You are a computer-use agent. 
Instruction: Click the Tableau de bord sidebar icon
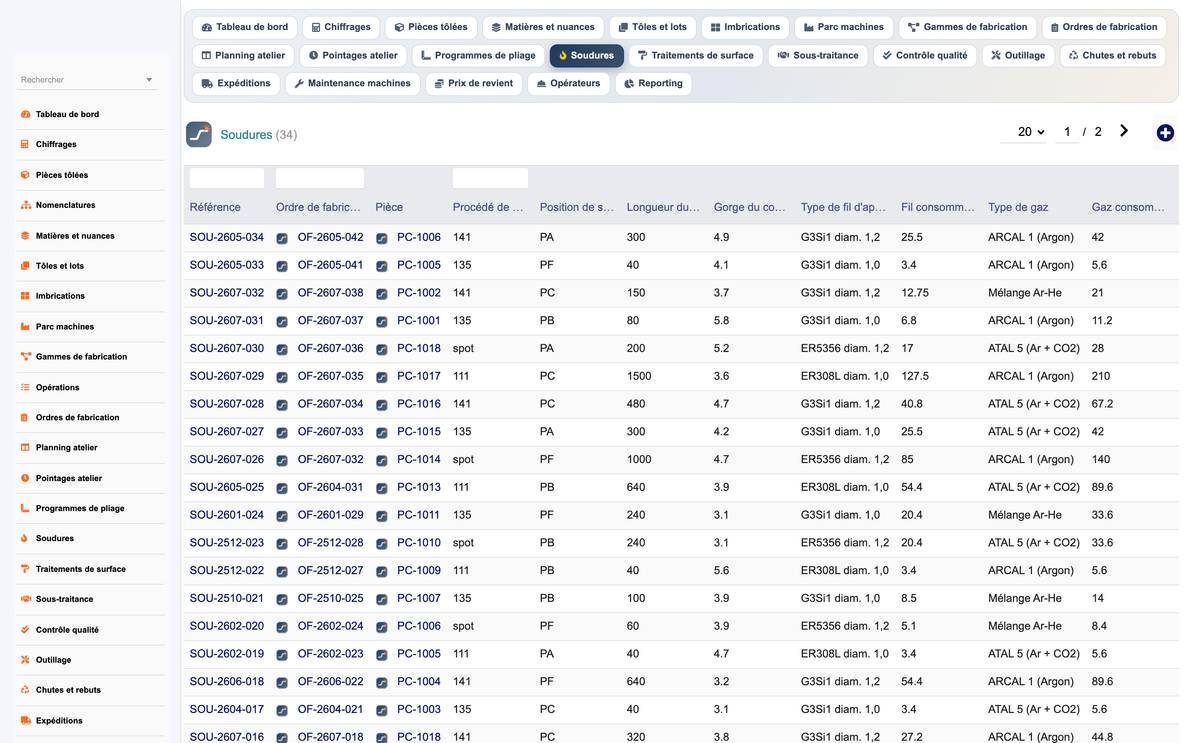(25, 114)
